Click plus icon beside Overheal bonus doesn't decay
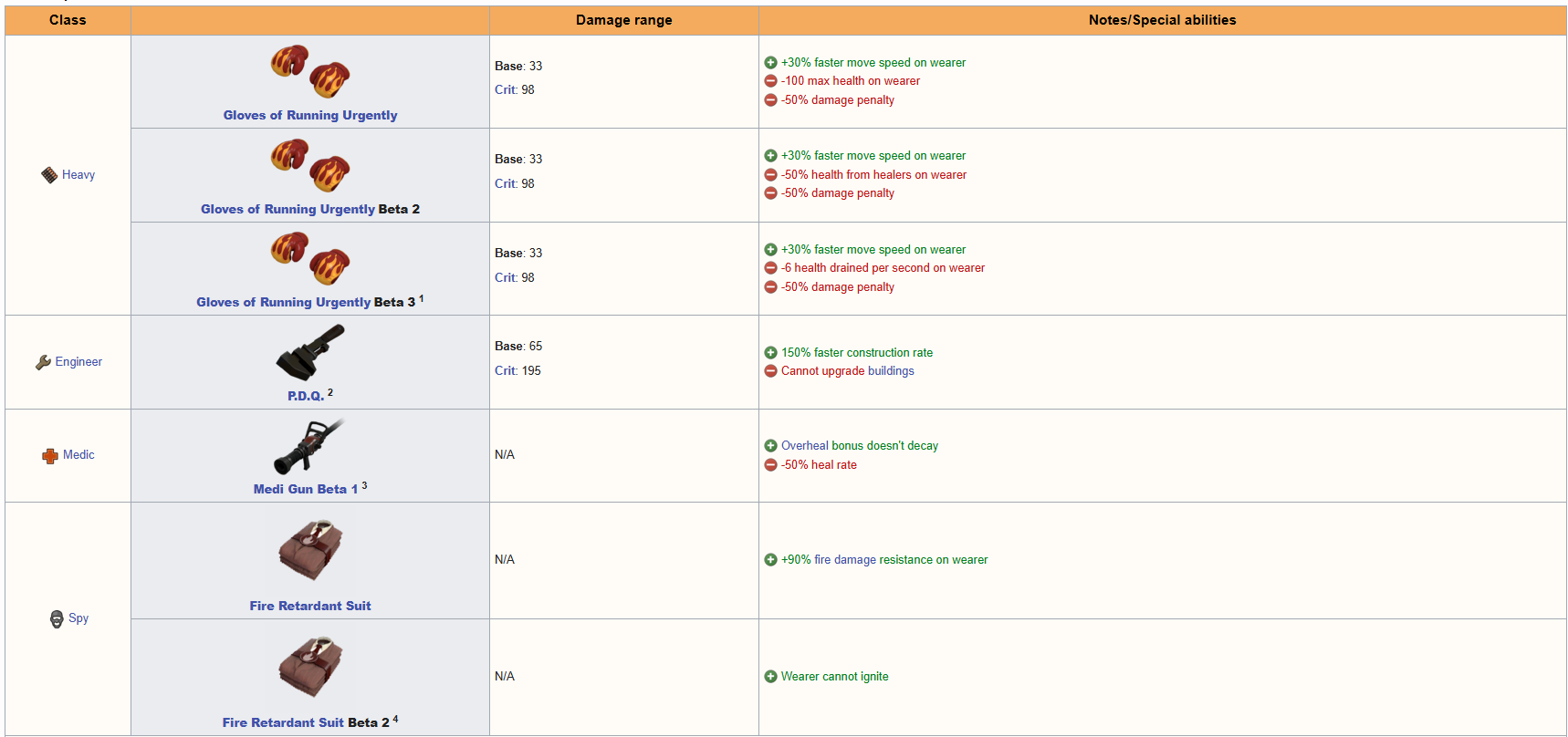Screen dimensions: 1568x737 [770, 446]
